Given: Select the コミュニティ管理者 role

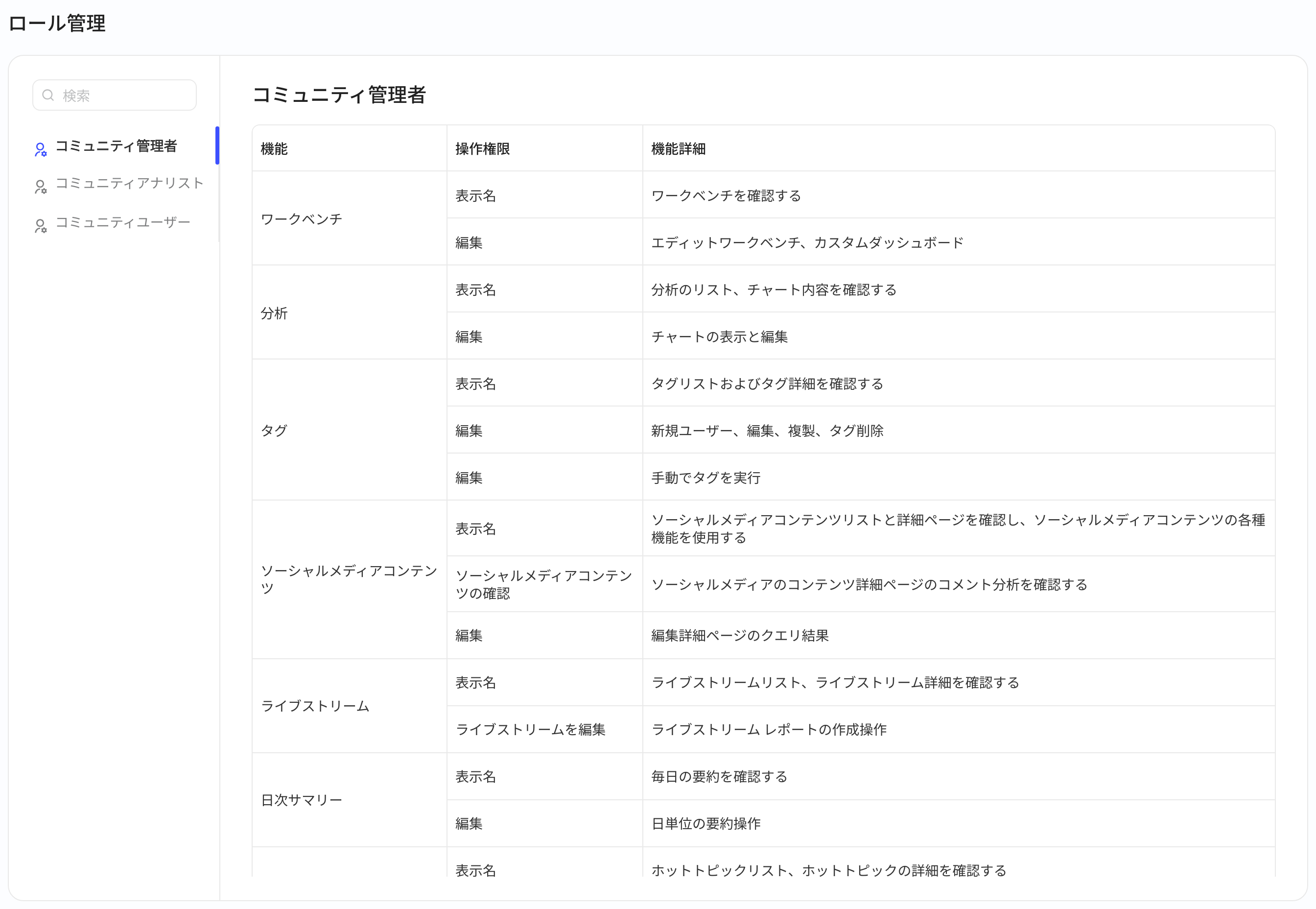Looking at the screenshot, I should 116,146.
